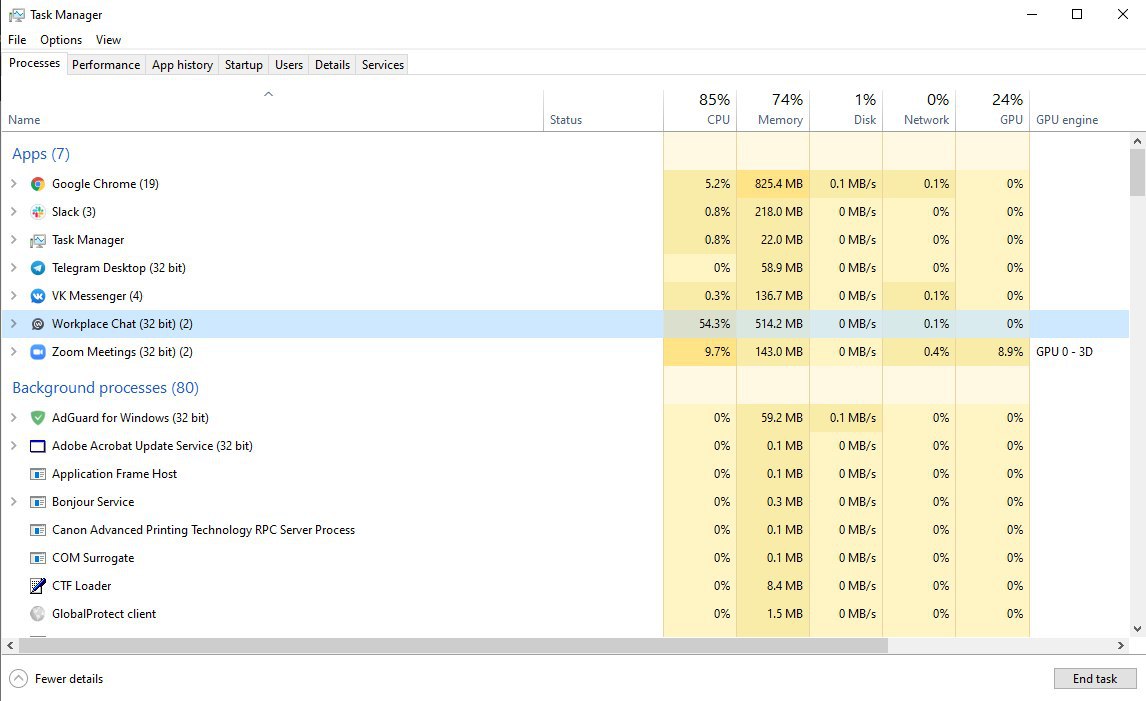
Task: Click the Task Manager title bar icon
Action: pyautogui.click(x=16, y=15)
